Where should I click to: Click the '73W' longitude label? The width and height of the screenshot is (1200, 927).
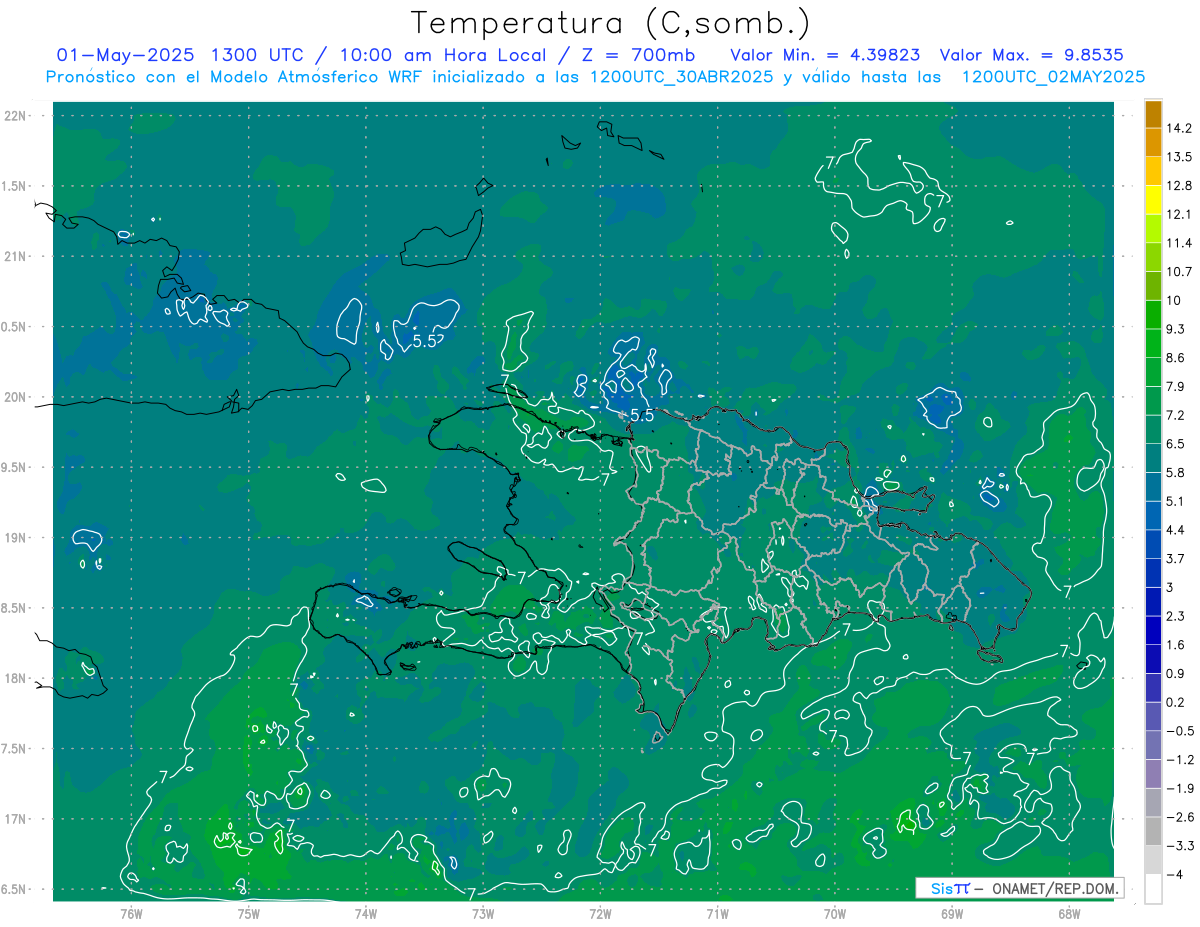(483, 914)
